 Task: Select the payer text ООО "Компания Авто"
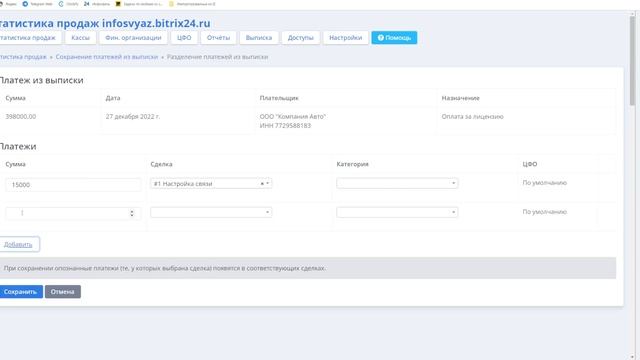[293, 117]
